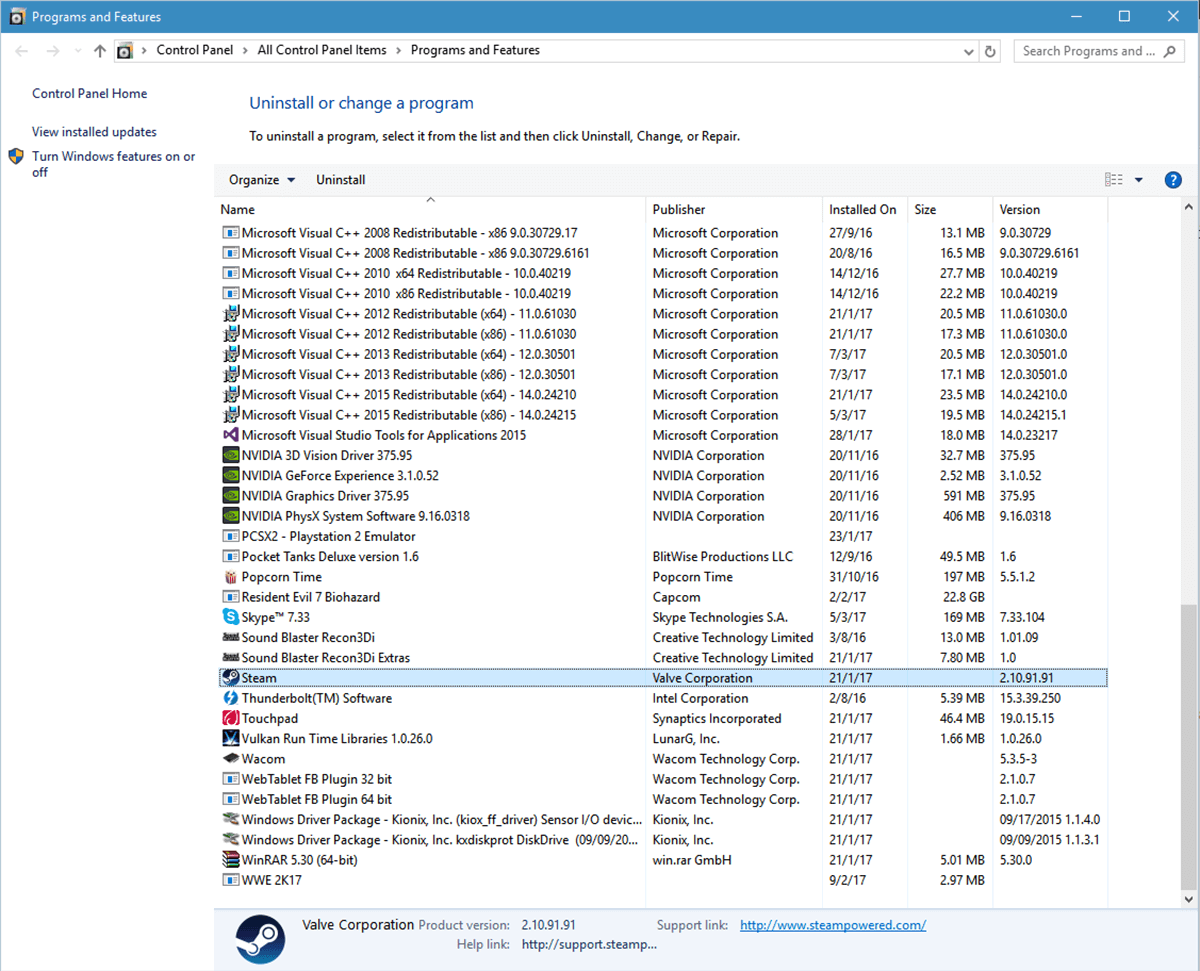Click the Kionix kxdiskprot DiskDrive package icon
Screen dimensions: 1200x971
point(231,840)
